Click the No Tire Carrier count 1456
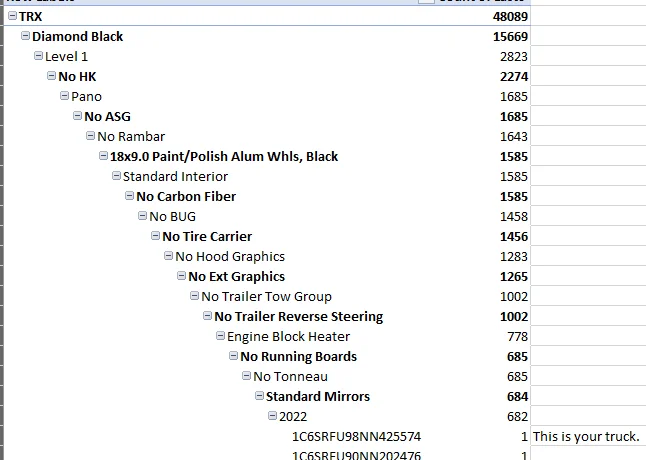646x460 pixels. (514, 236)
